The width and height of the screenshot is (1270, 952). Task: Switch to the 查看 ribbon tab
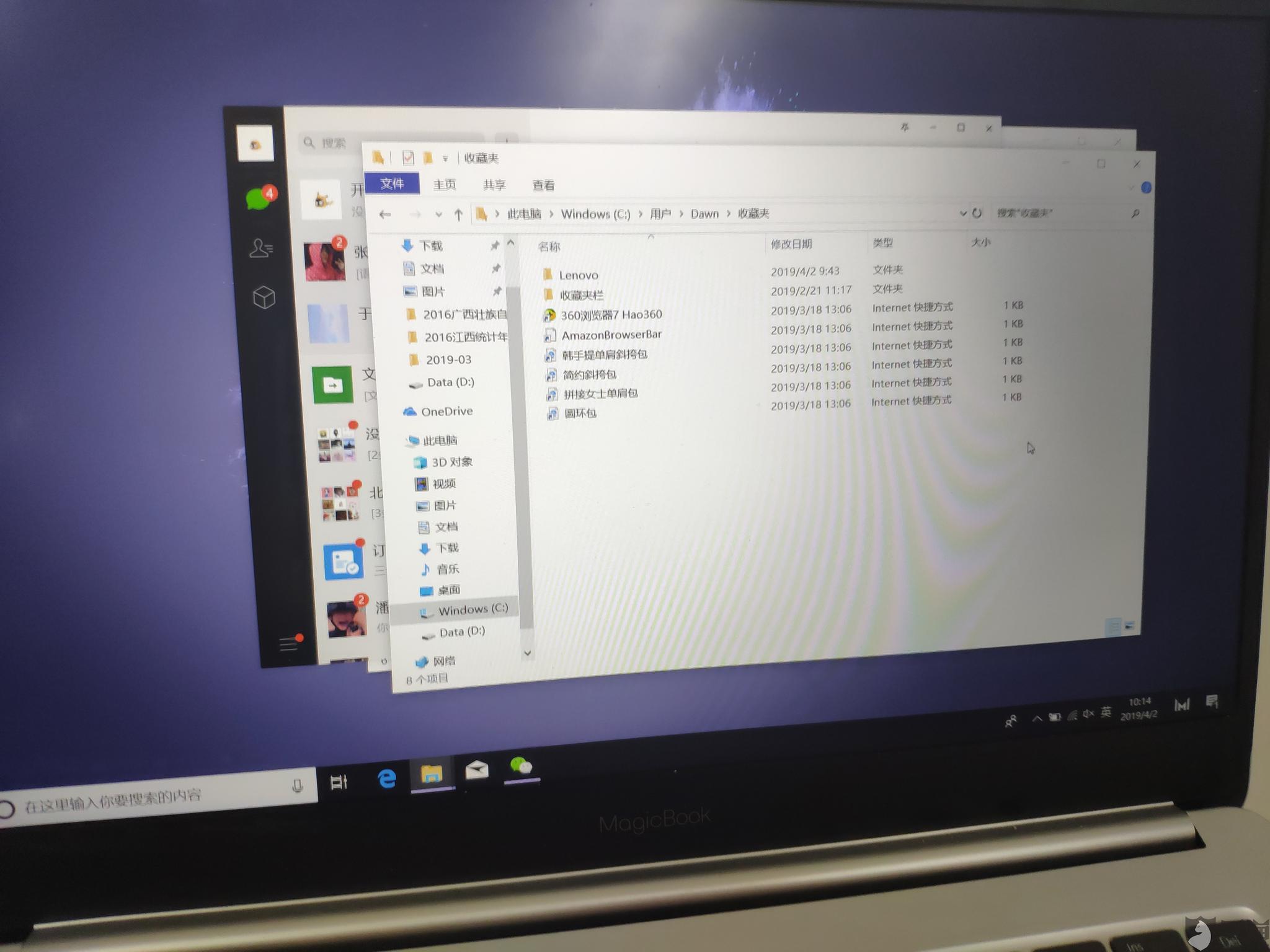click(543, 185)
